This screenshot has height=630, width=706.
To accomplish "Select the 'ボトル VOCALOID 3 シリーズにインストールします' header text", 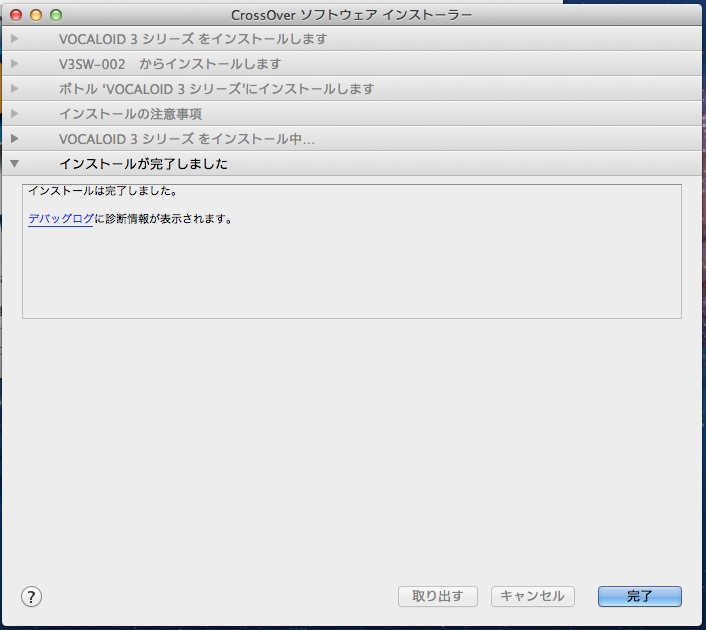I will (x=217, y=89).
